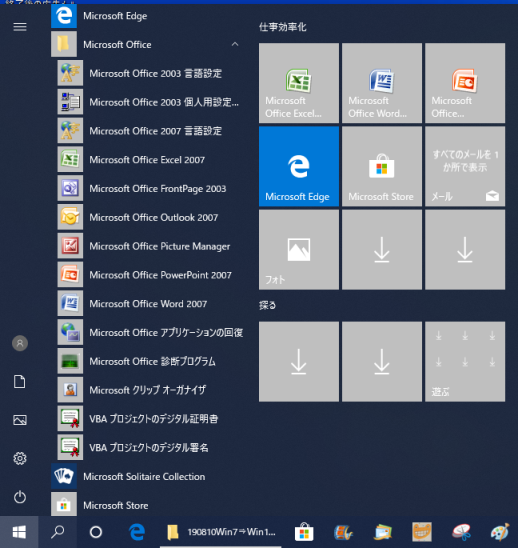Open the Paint palette taskbar icon

point(500,532)
